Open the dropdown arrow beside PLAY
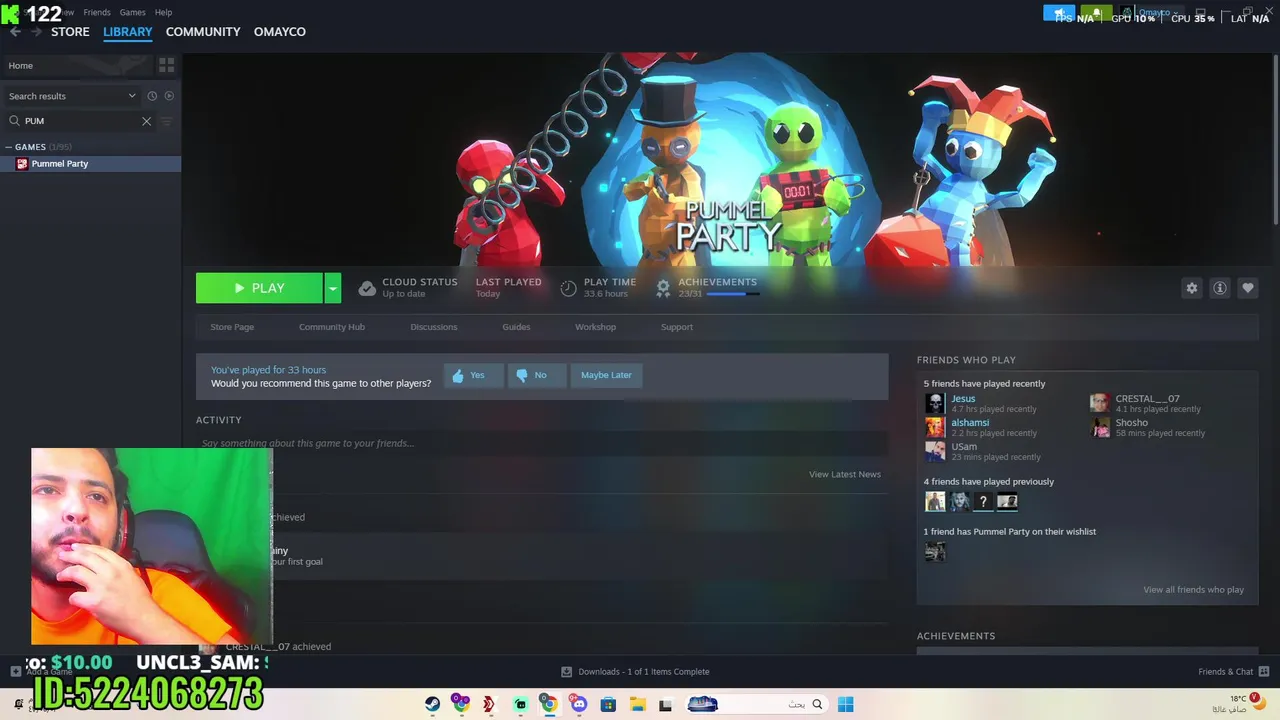The width and height of the screenshot is (1280, 720). point(332,288)
